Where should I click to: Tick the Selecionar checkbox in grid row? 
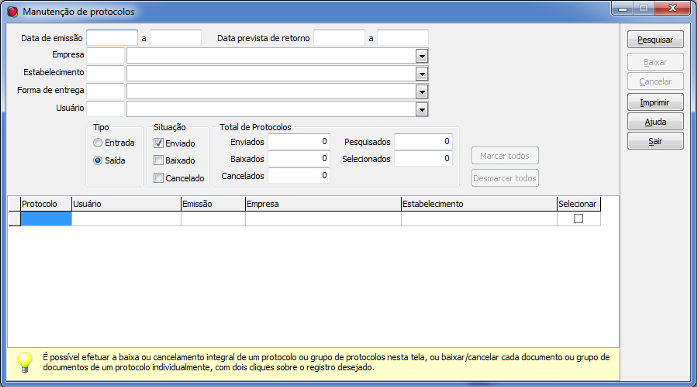[x=578, y=219]
